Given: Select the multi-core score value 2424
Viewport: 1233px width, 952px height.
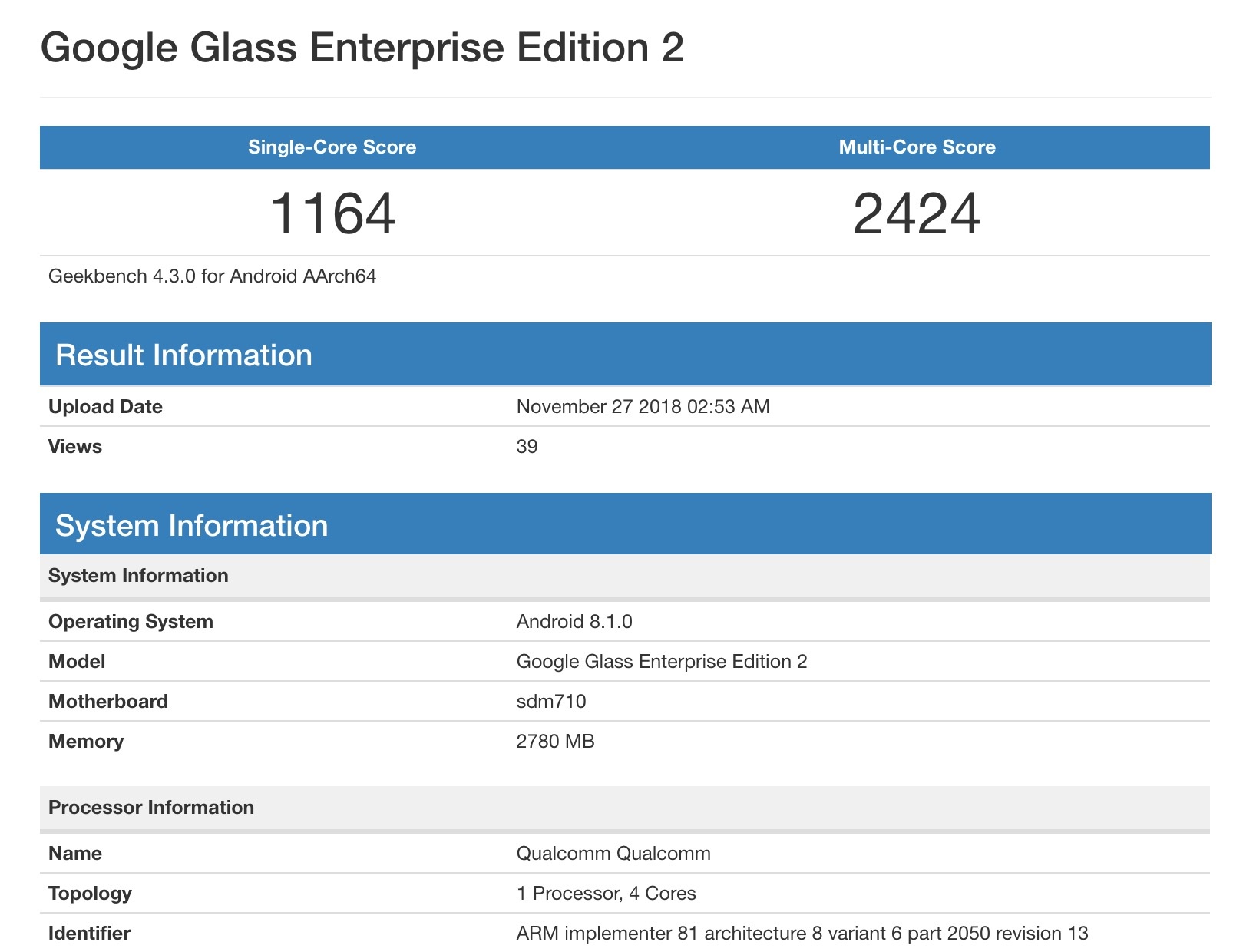Looking at the screenshot, I should coord(917,214).
